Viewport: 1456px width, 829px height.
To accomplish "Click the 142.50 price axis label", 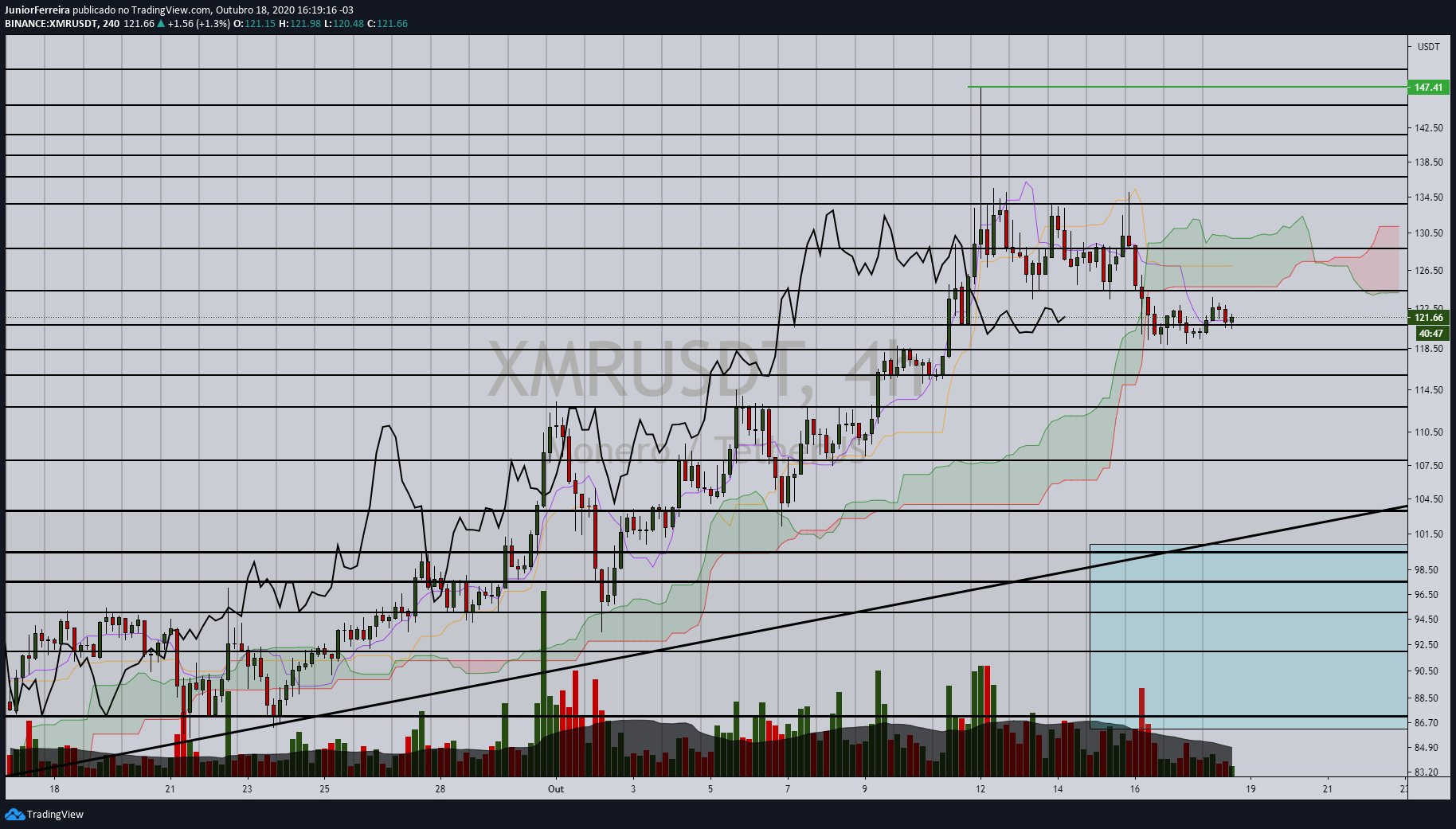I will (1428, 128).
